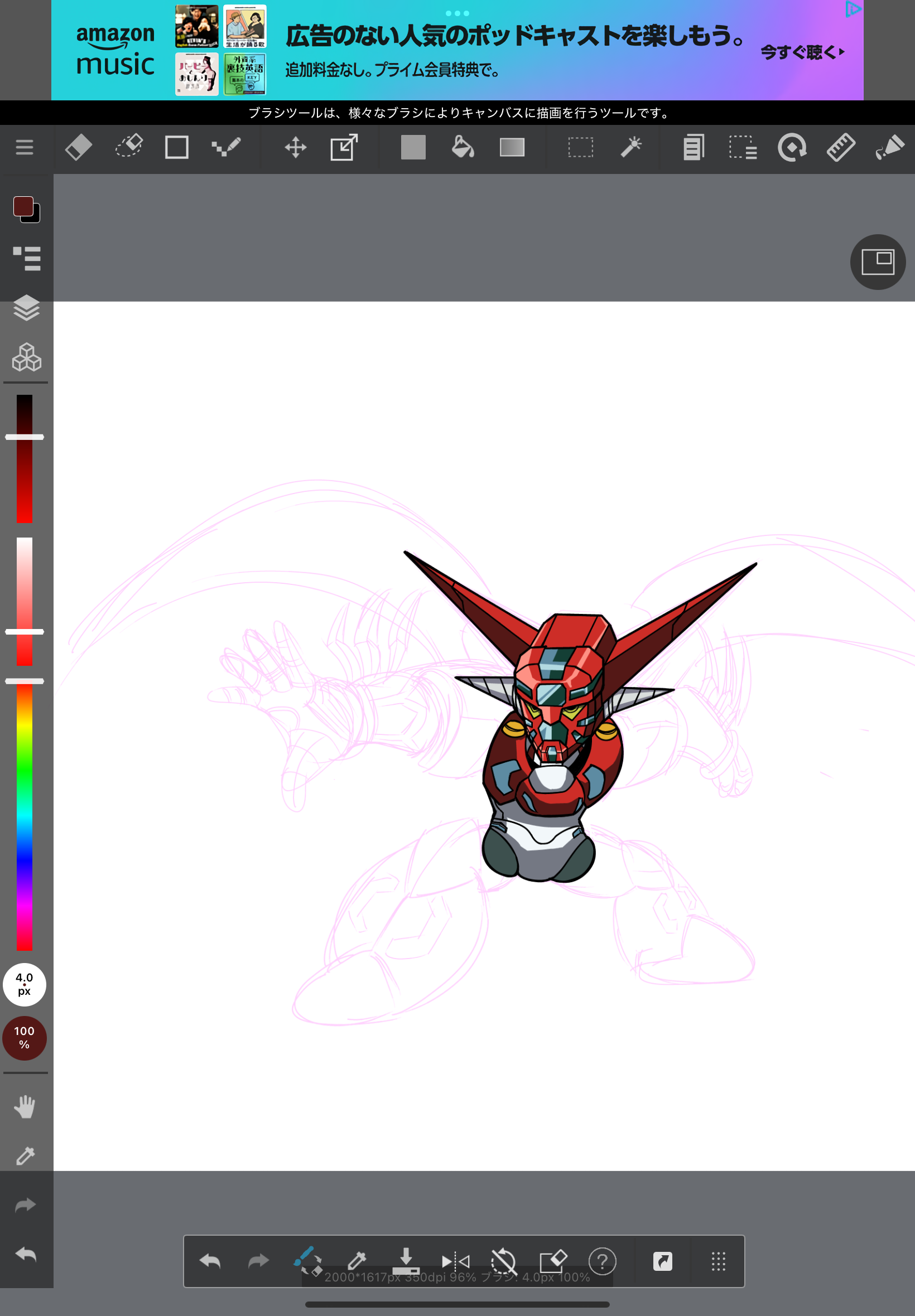Toggle horizontal canvas flip
The width and height of the screenshot is (915, 1316).
[455, 1261]
